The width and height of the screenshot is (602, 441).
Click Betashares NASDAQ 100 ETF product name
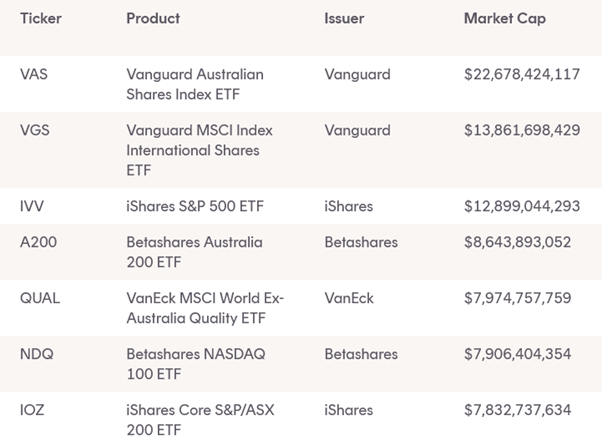[190, 363]
